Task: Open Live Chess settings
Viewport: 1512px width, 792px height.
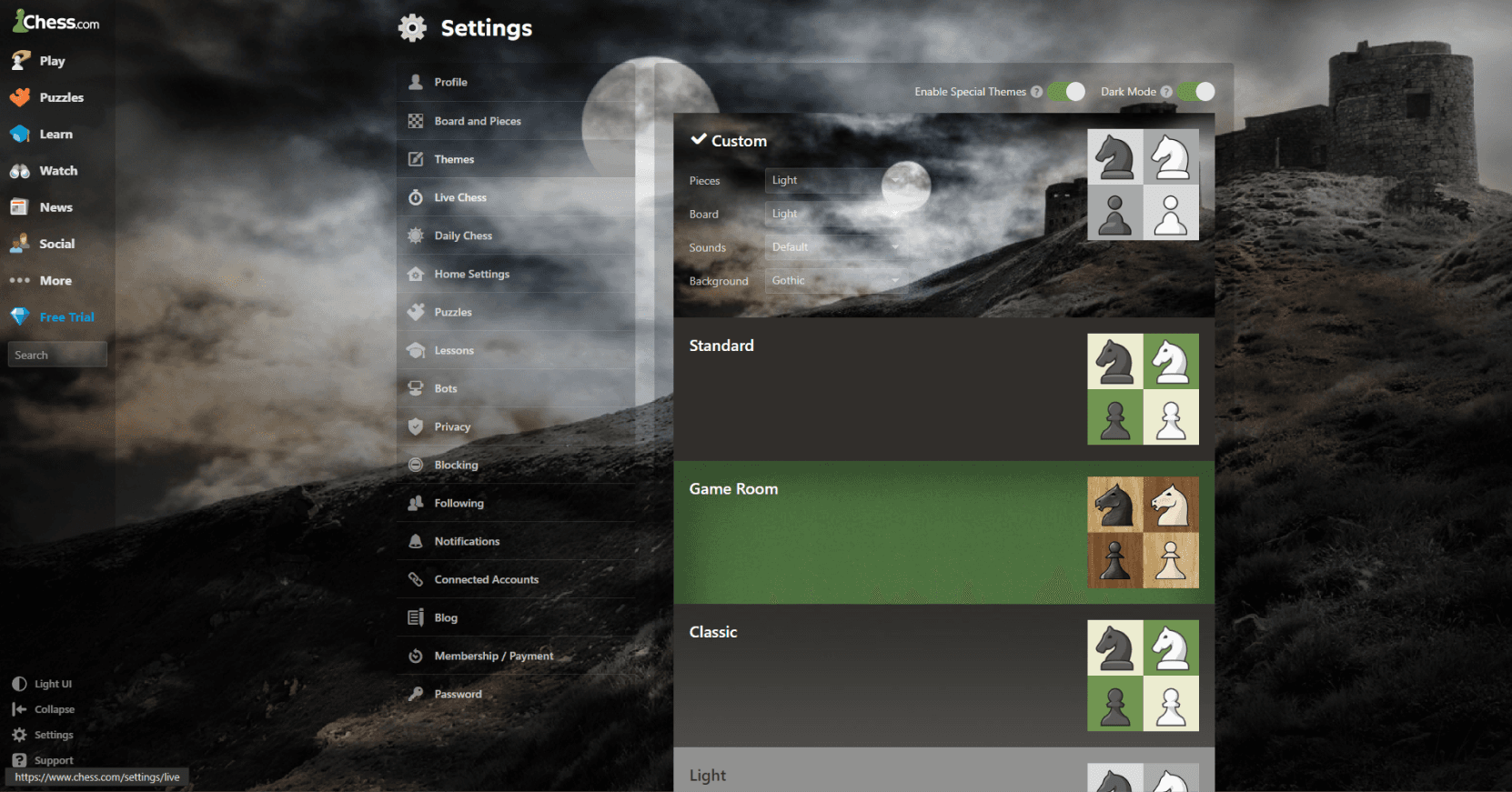Action: [x=516, y=197]
